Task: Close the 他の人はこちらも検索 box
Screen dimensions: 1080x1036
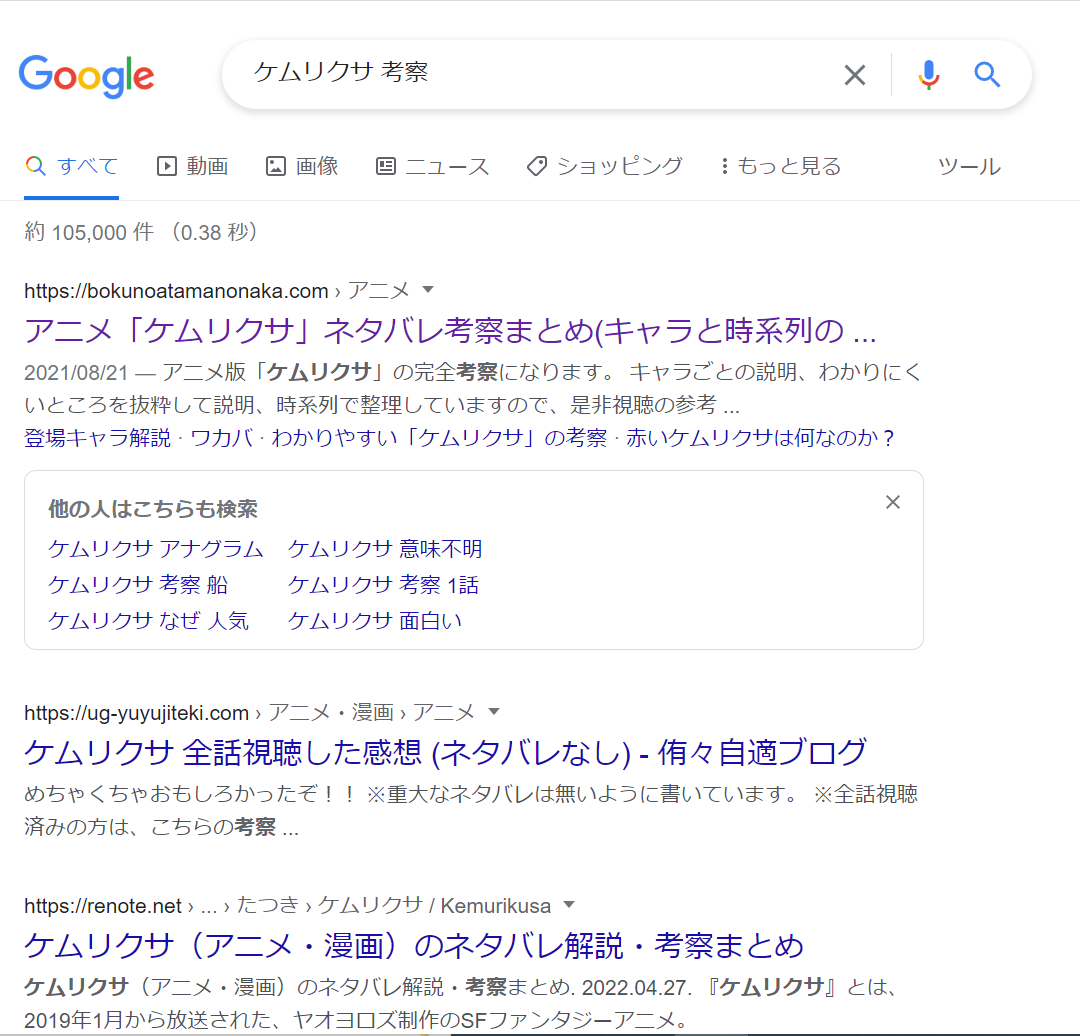Action: [x=893, y=502]
